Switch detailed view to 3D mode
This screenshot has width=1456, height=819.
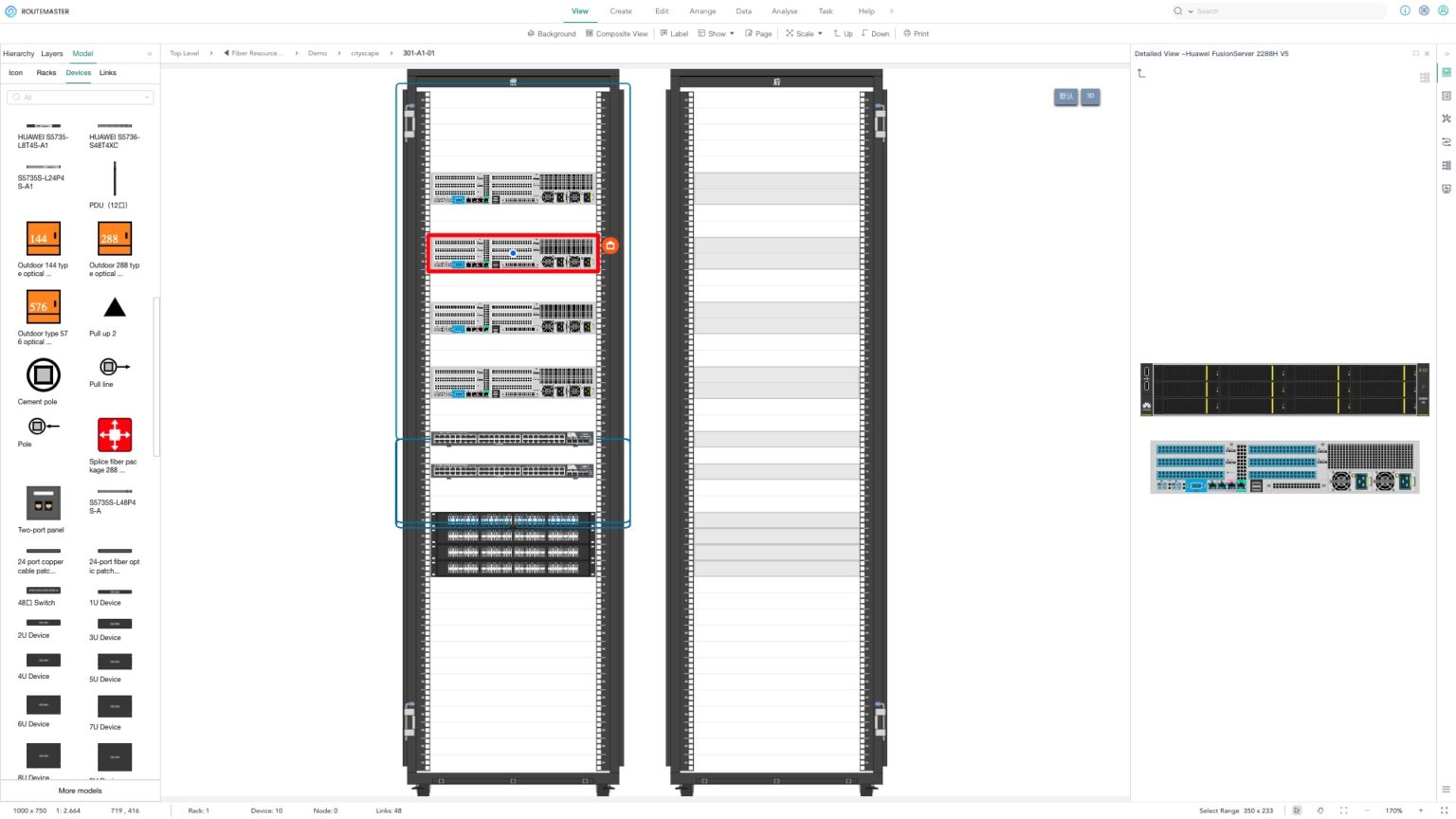(1090, 96)
